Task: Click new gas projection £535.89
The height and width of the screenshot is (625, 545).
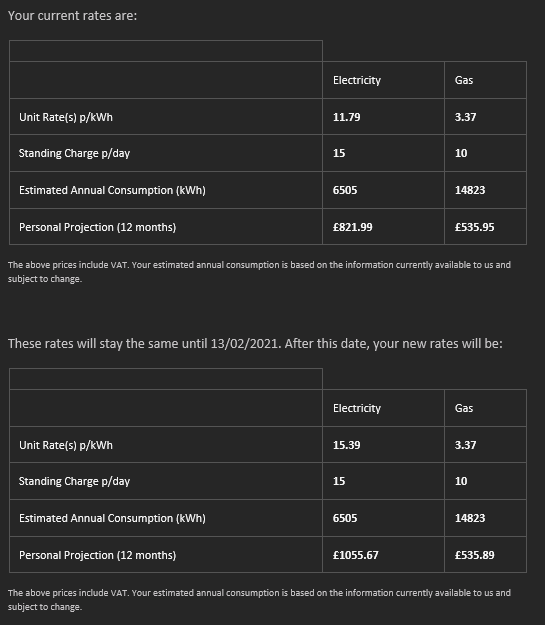Action: 474,555
